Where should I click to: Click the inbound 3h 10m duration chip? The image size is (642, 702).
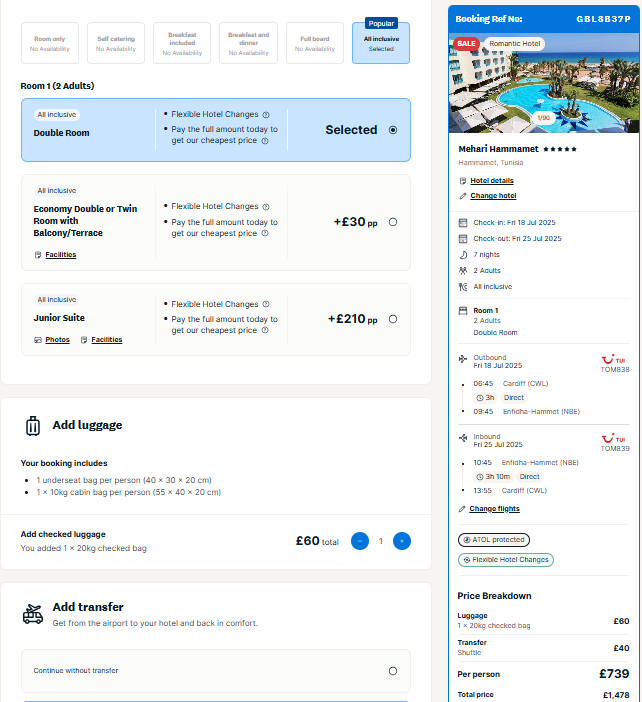tap(493, 476)
